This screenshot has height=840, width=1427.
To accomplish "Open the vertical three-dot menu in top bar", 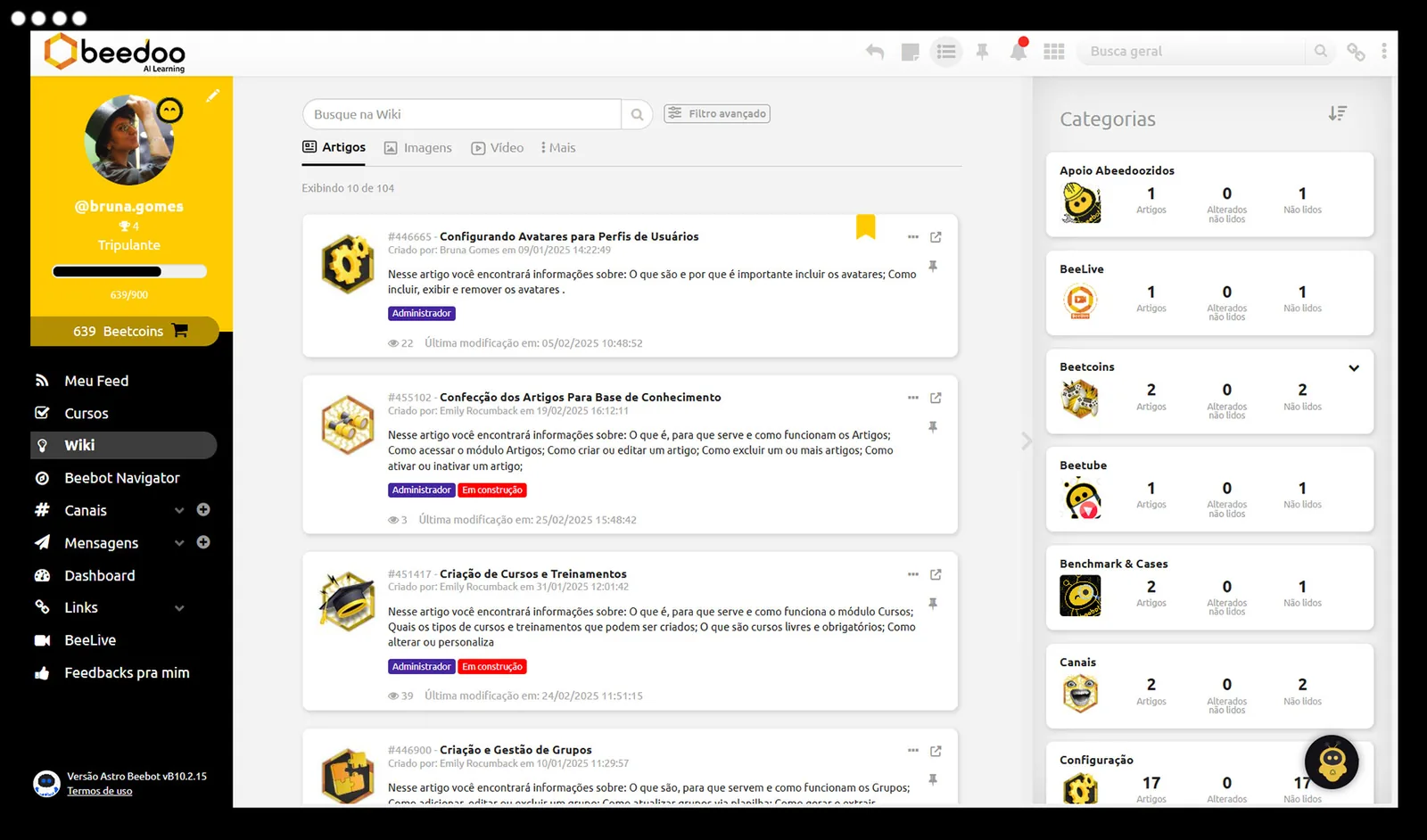I will click(1384, 52).
